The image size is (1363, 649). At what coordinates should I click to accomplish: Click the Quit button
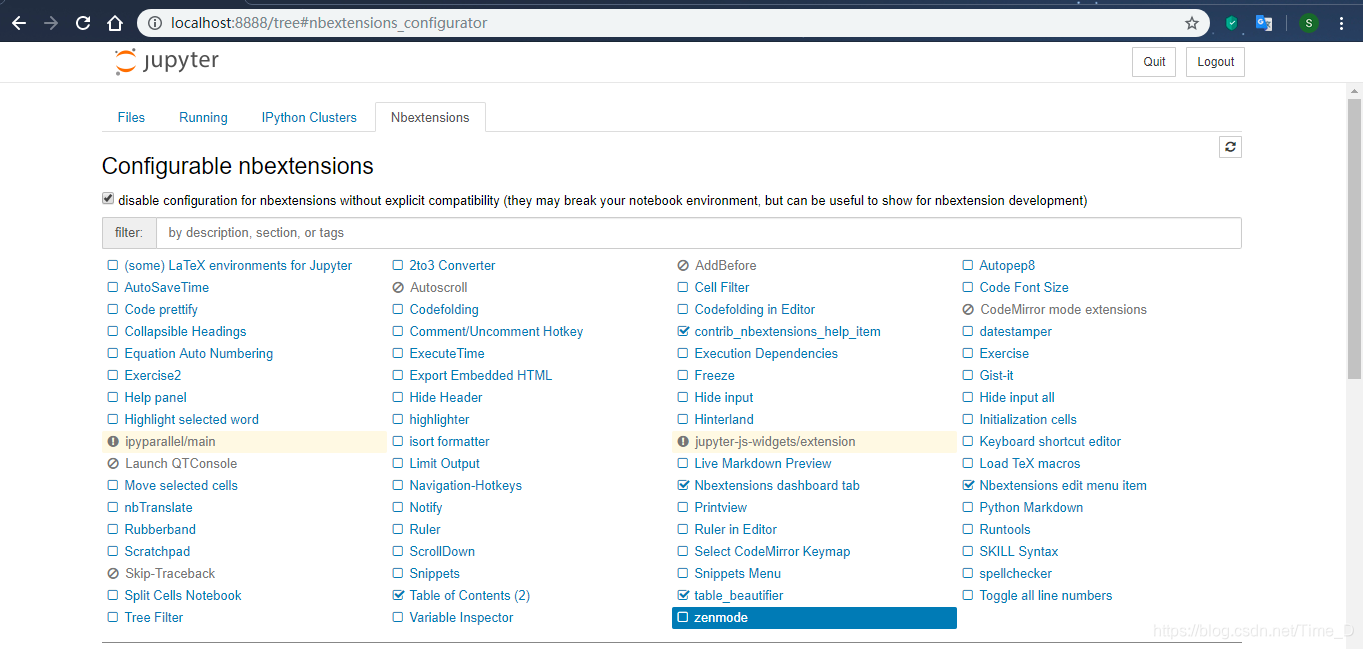coord(1154,61)
